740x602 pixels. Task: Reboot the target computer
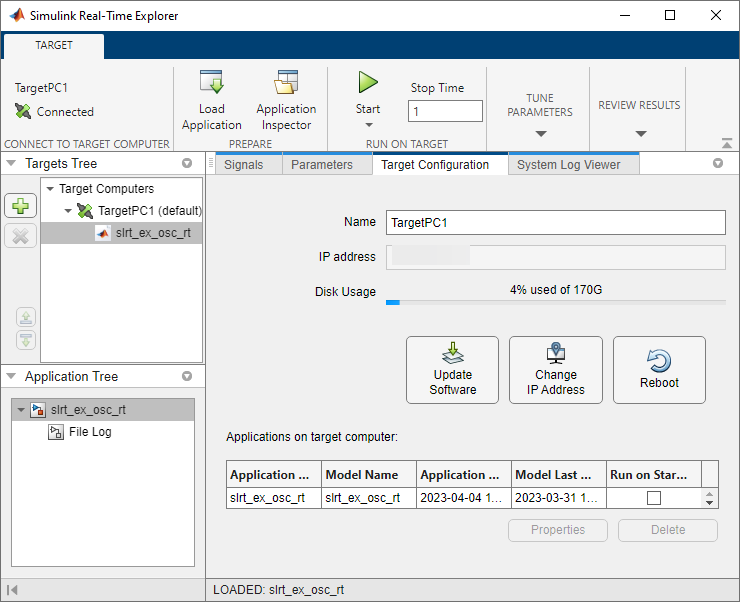point(659,369)
